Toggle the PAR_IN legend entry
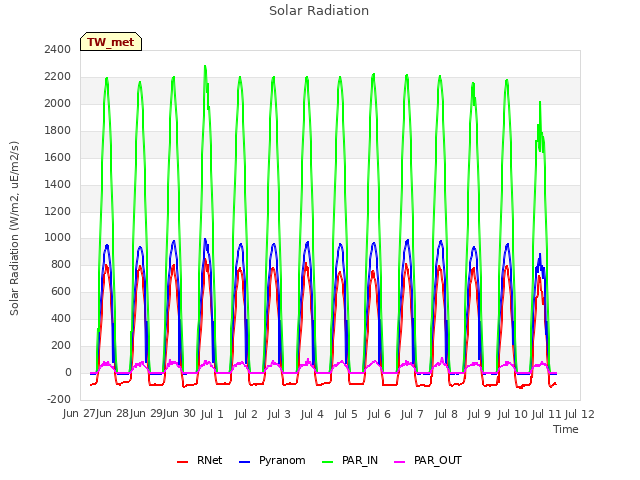Image resolution: width=640 pixels, height=480 pixels. pos(350,460)
